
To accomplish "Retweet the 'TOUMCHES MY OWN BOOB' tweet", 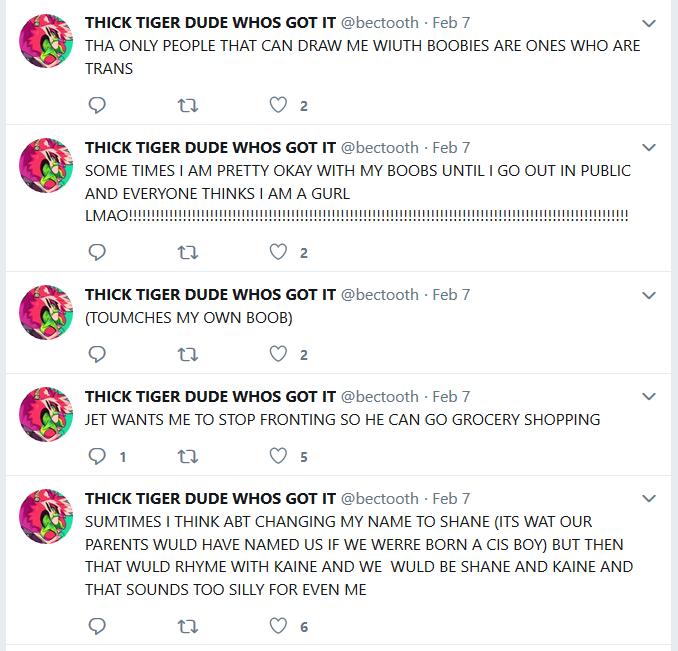I will pyautogui.click(x=188, y=354).
